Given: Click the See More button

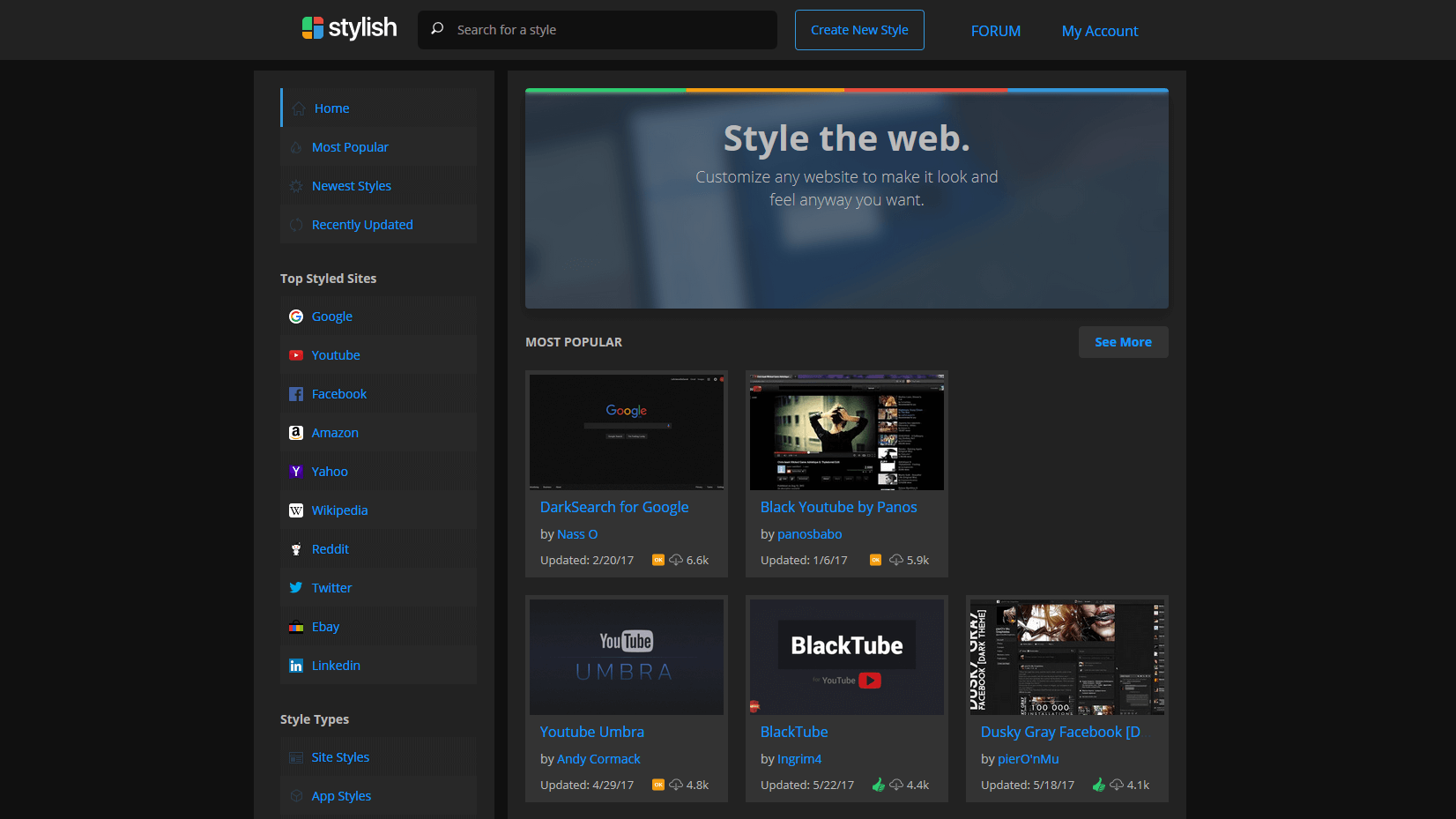Looking at the screenshot, I should (1123, 342).
